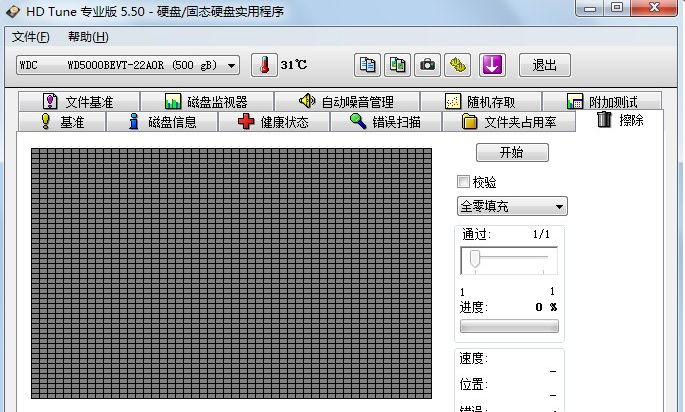Switch to the 基准 tab
Viewport: 685px width, 412px height.
pyautogui.click(x=62, y=121)
